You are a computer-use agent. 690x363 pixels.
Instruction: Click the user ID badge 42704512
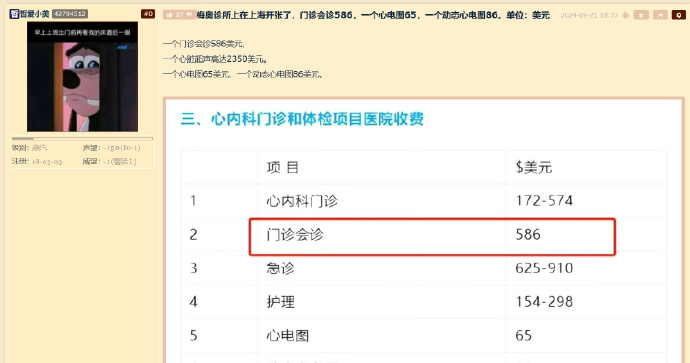click(x=70, y=14)
